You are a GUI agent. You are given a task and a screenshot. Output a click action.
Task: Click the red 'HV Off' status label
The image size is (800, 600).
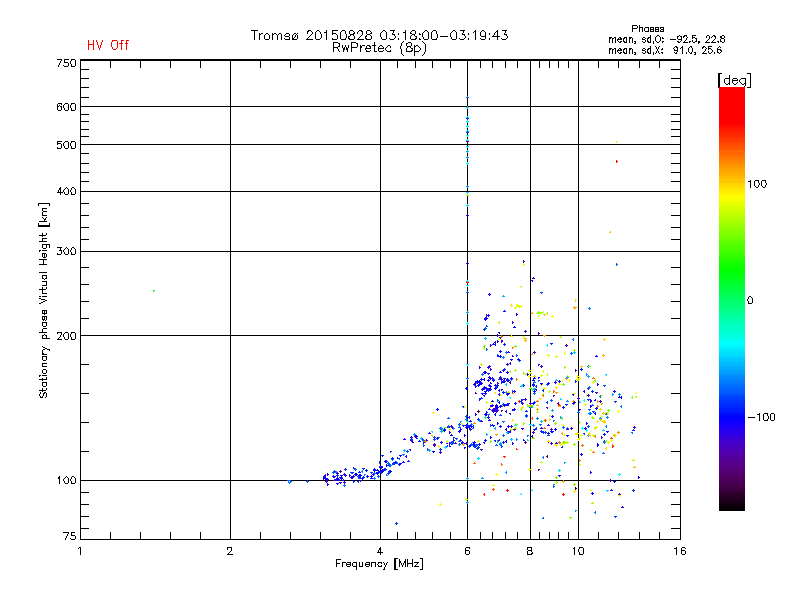click(x=108, y=45)
